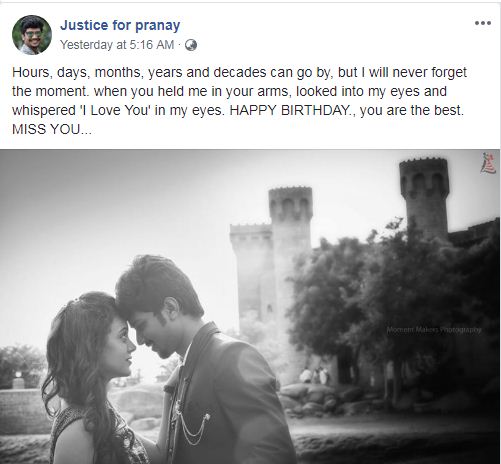Open the black and white couple photo
Viewport: 501px width, 464px height.
(250, 307)
